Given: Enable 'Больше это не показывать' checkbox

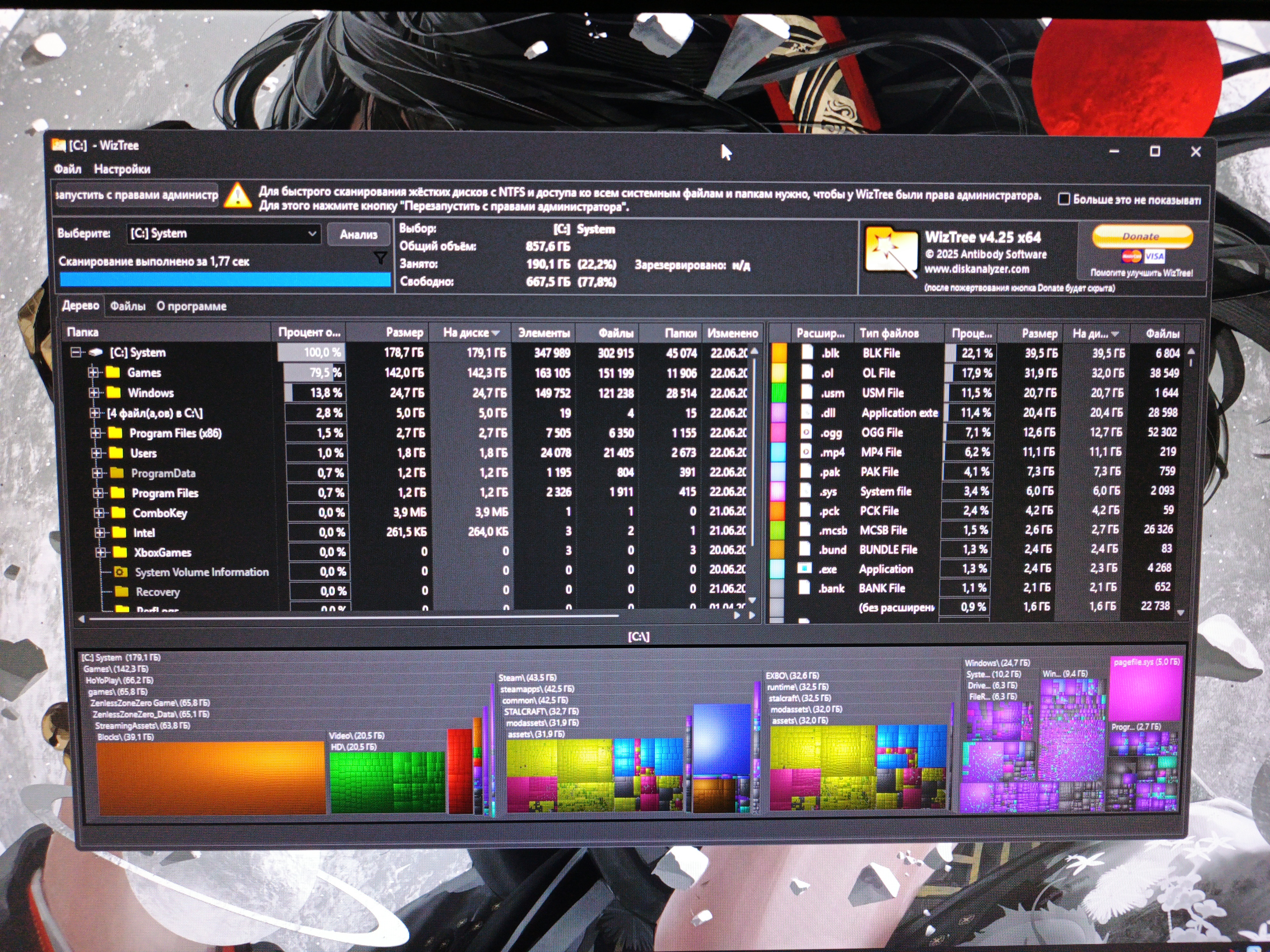Looking at the screenshot, I should point(1063,199).
